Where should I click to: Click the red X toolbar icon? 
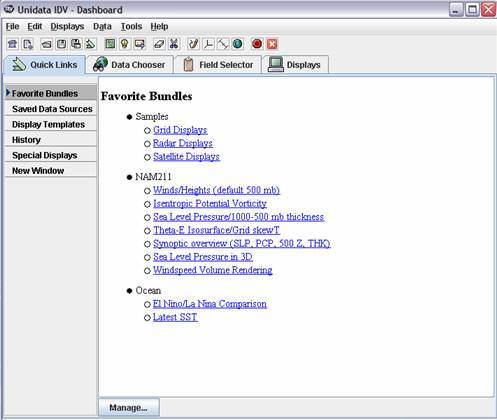pos(272,44)
